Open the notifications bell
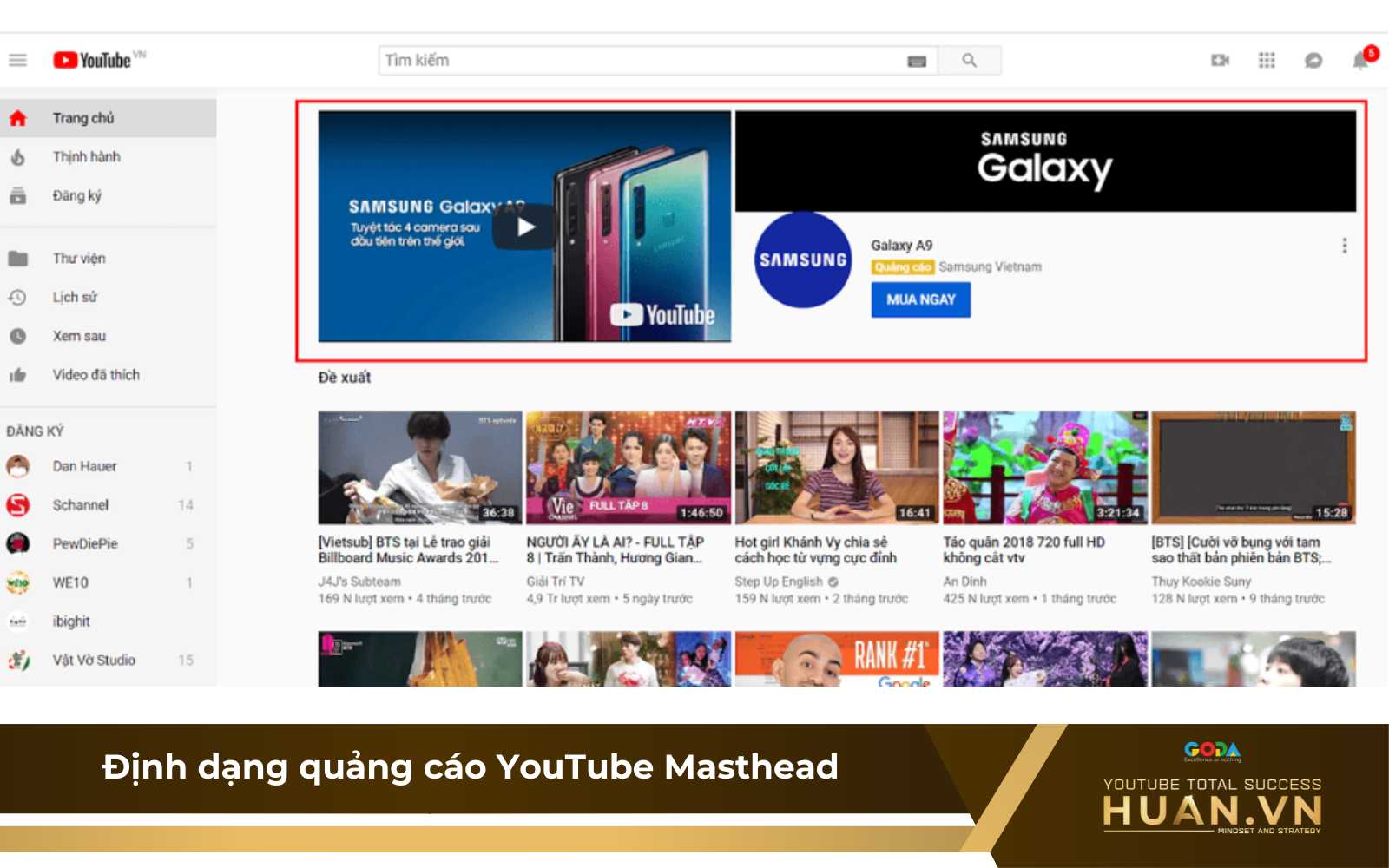Image resolution: width=1389 pixels, height=868 pixels. pos(1360,60)
